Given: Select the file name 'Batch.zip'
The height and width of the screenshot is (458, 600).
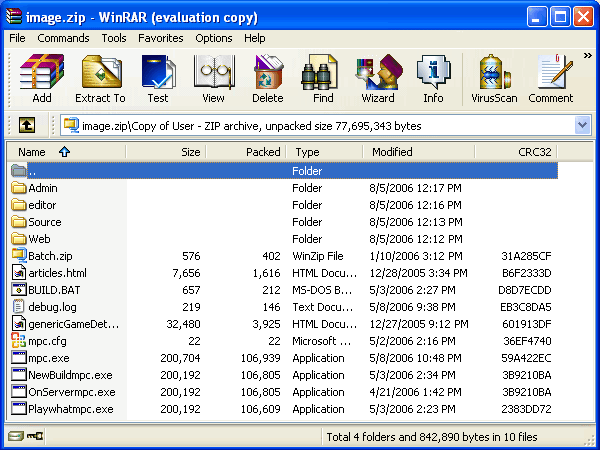Looking at the screenshot, I should coord(50,256).
